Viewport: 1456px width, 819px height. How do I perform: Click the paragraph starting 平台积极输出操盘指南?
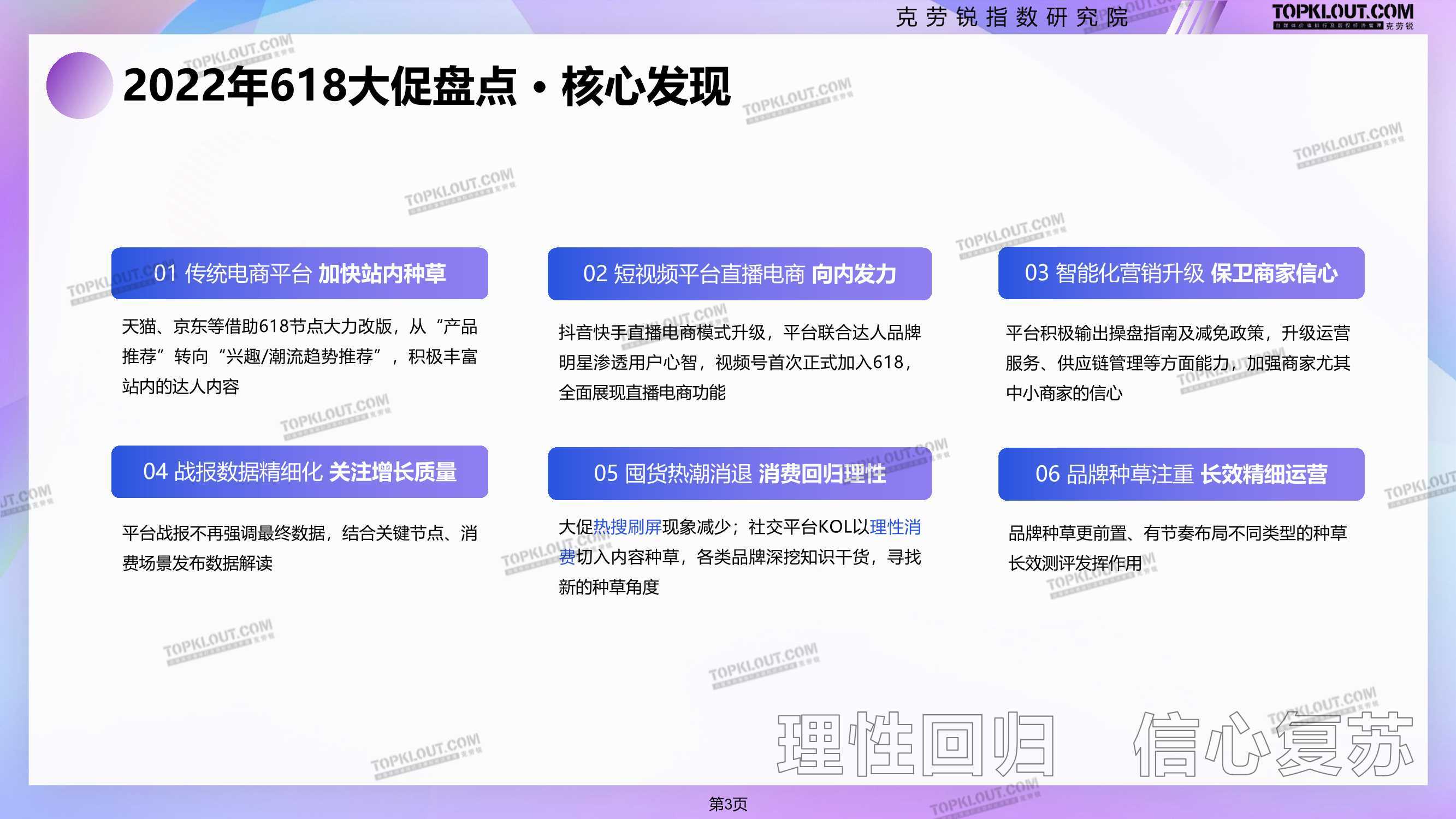click(x=1178, y=363)
